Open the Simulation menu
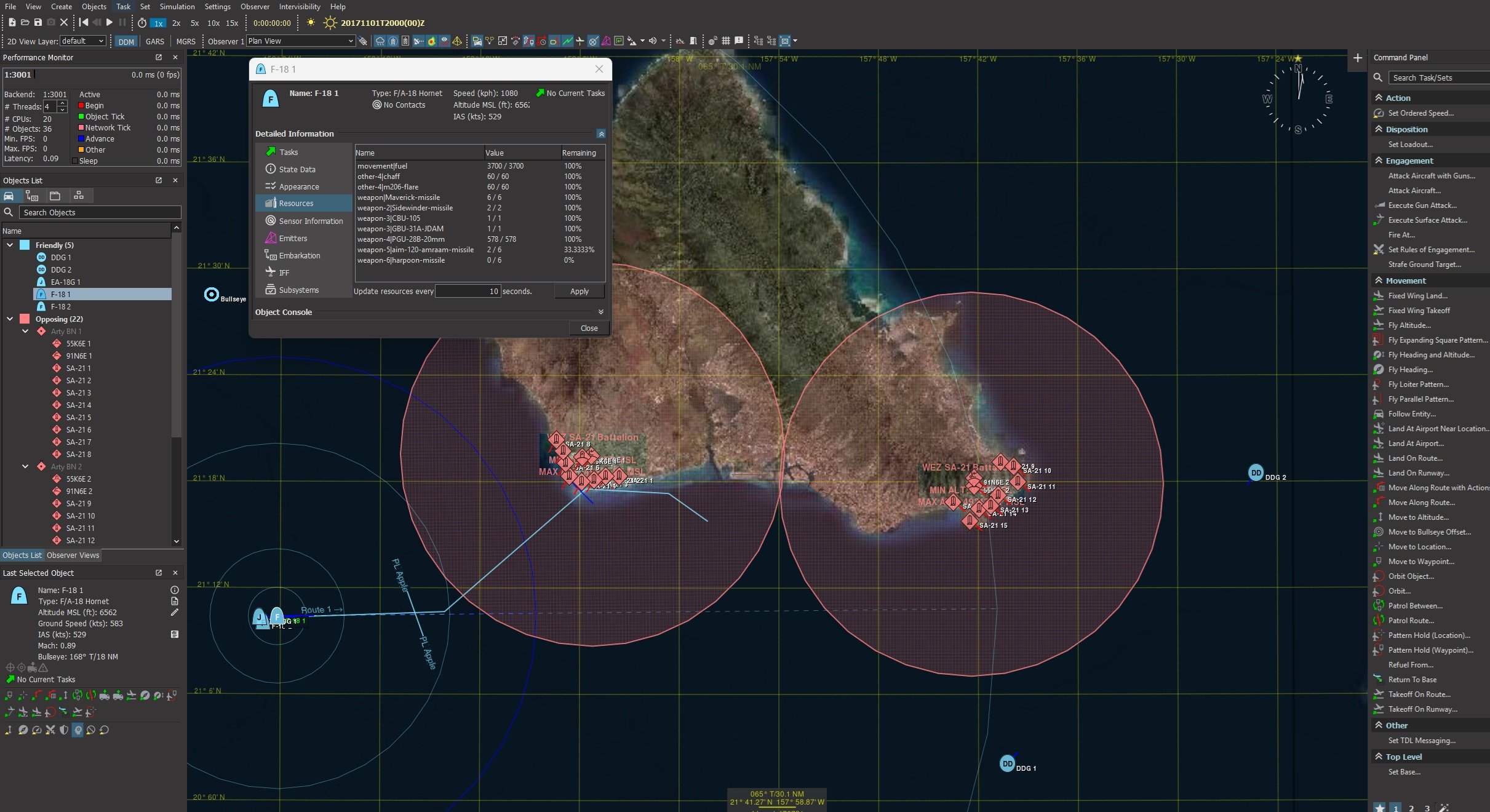1490x812 pixels. pyautogui.click(x=177, y=7)
